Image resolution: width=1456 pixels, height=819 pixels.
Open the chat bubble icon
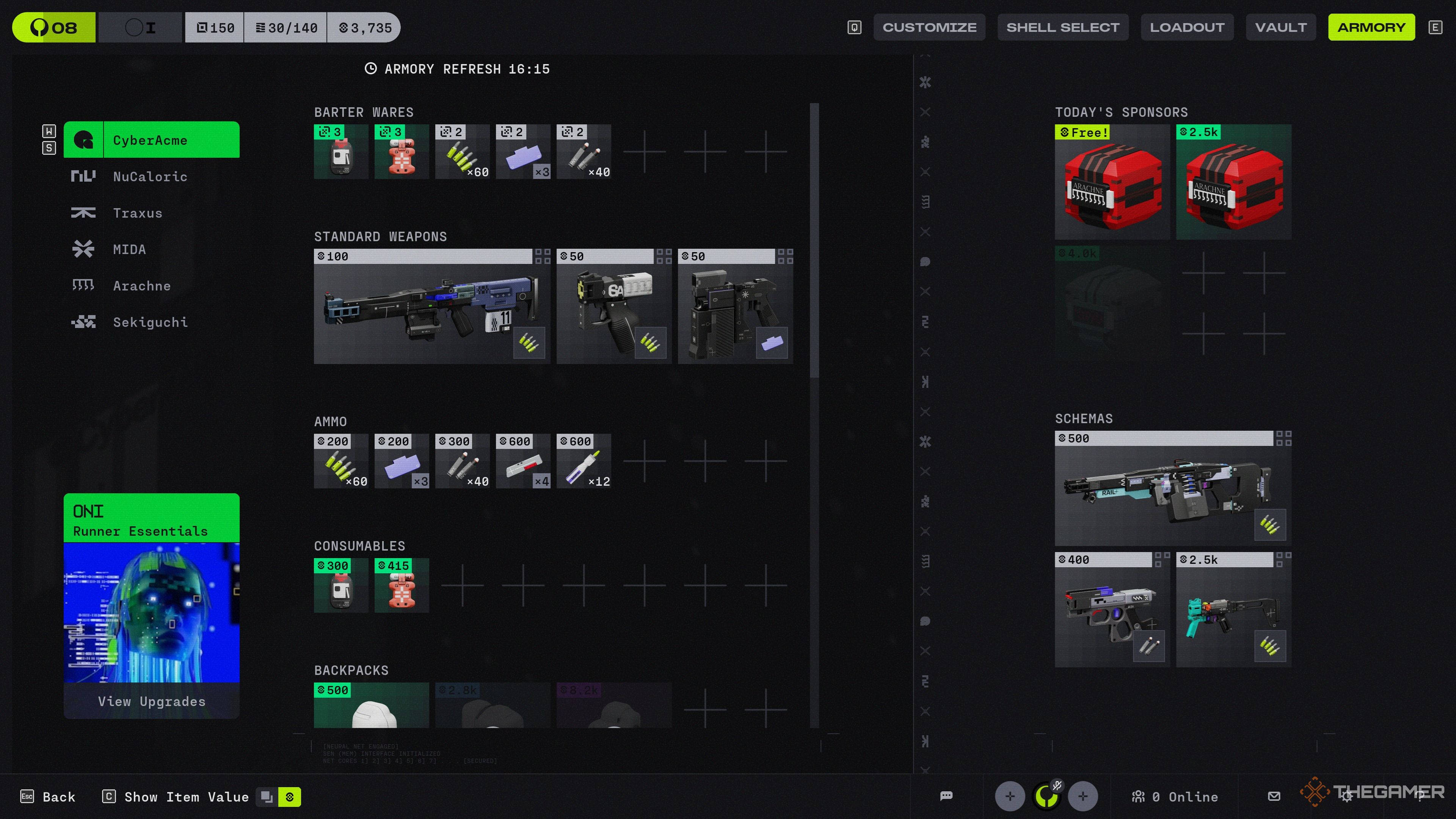point(946,796)
